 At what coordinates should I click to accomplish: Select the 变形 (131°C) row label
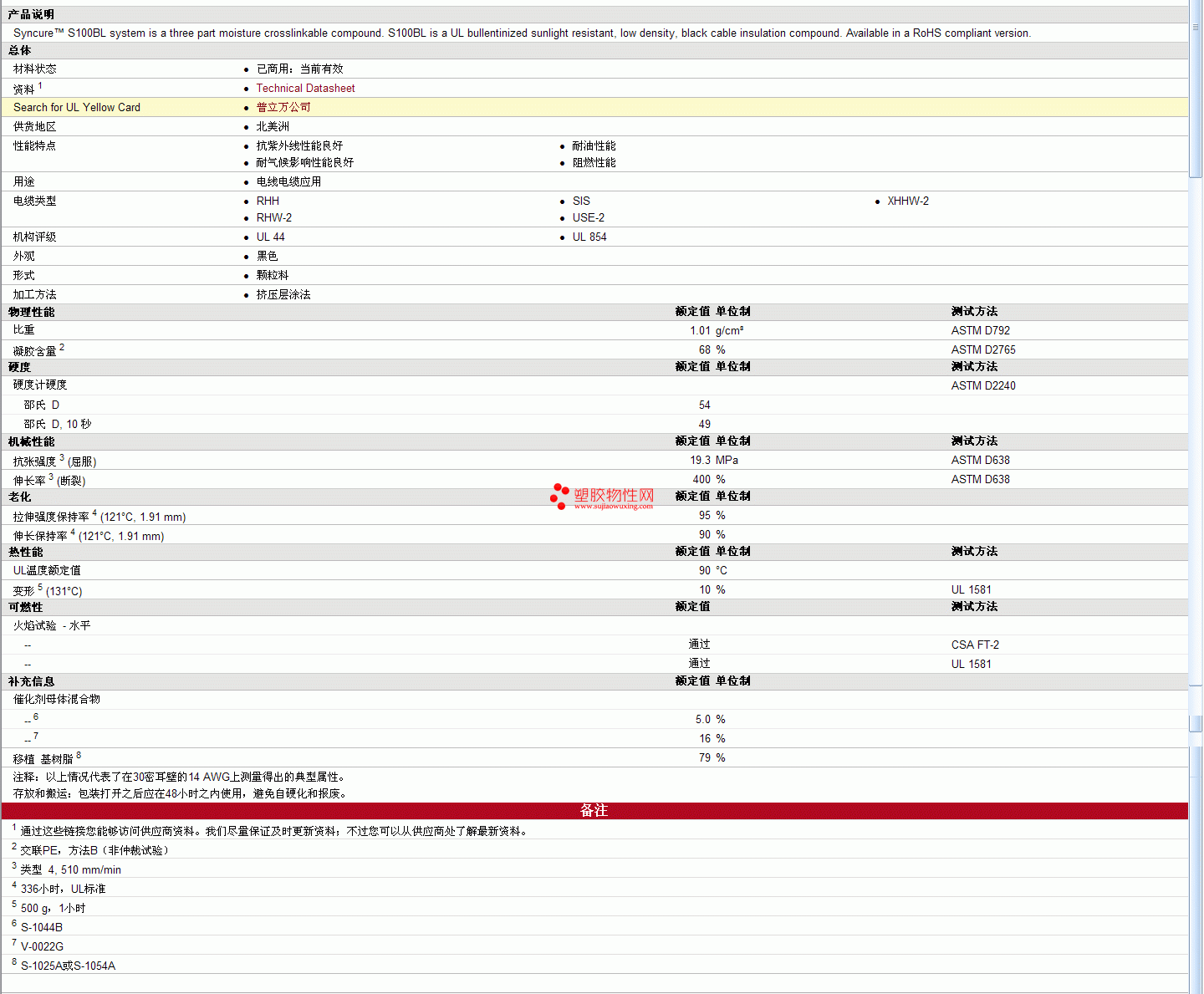click(48, 590)
